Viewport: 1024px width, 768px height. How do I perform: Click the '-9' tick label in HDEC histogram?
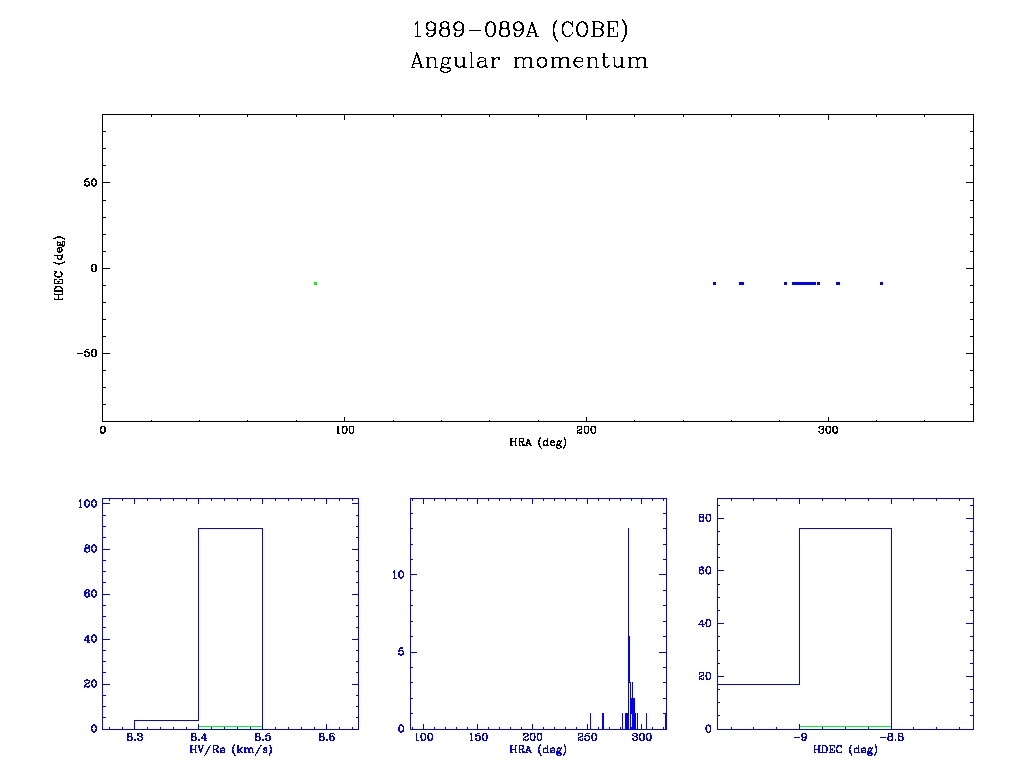799,738
